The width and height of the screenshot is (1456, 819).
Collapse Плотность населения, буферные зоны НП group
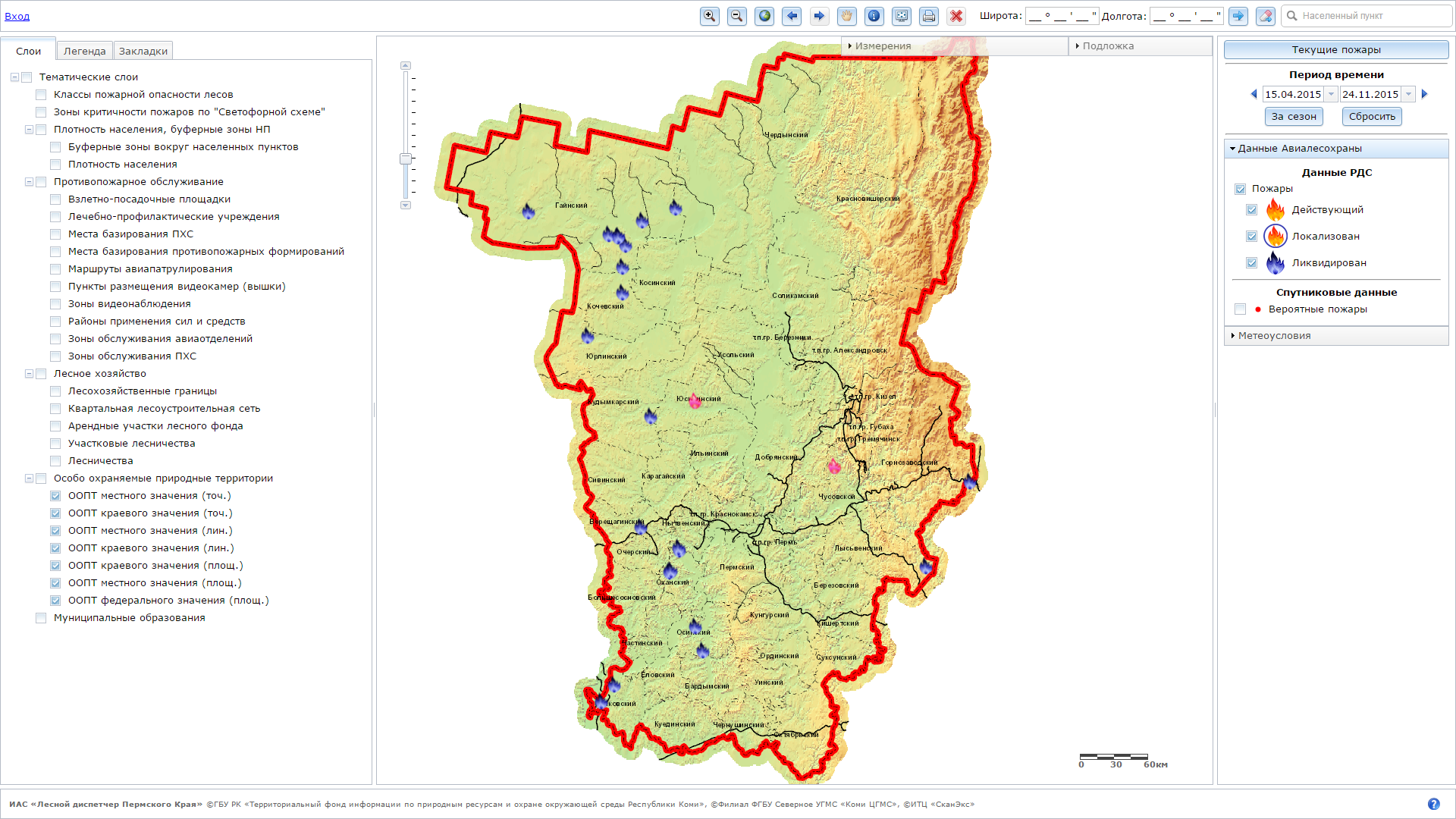(x=29, y=130)
